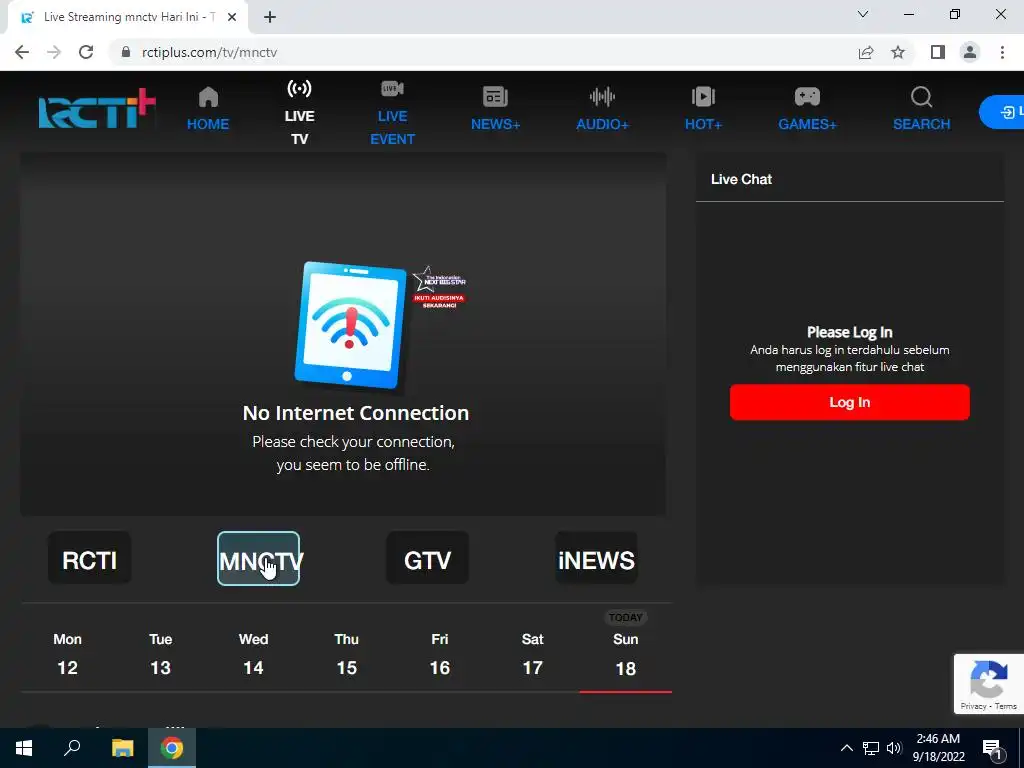Click the Live Chat panel heading

[x=741, y=179]
